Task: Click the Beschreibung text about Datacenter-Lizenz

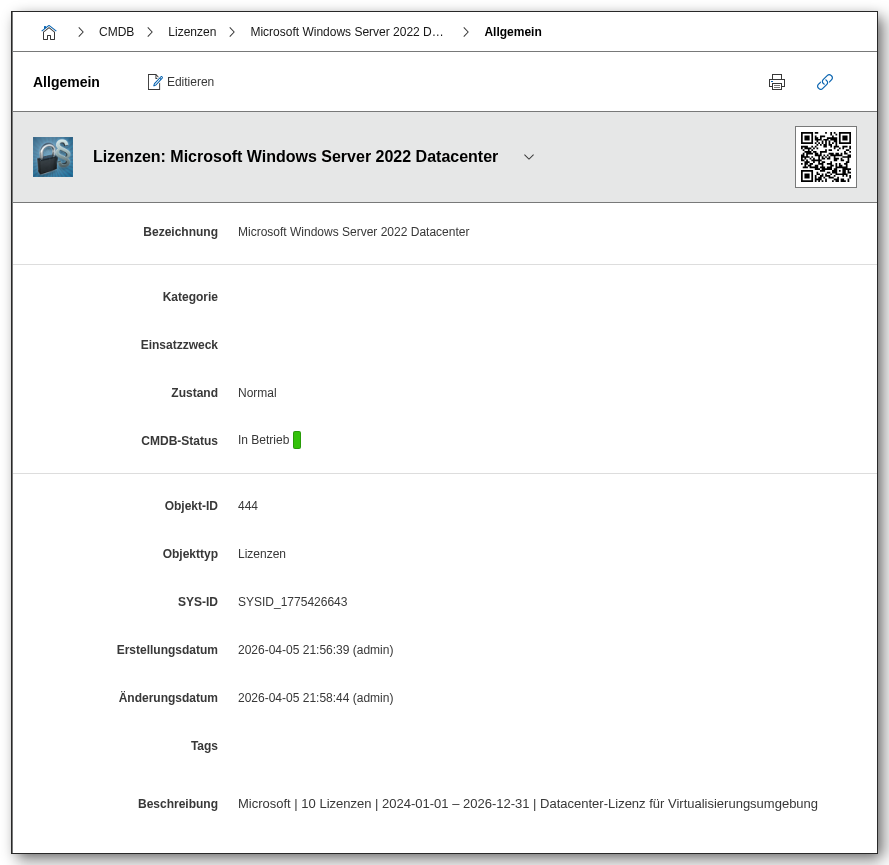Action: click(527, 803)
